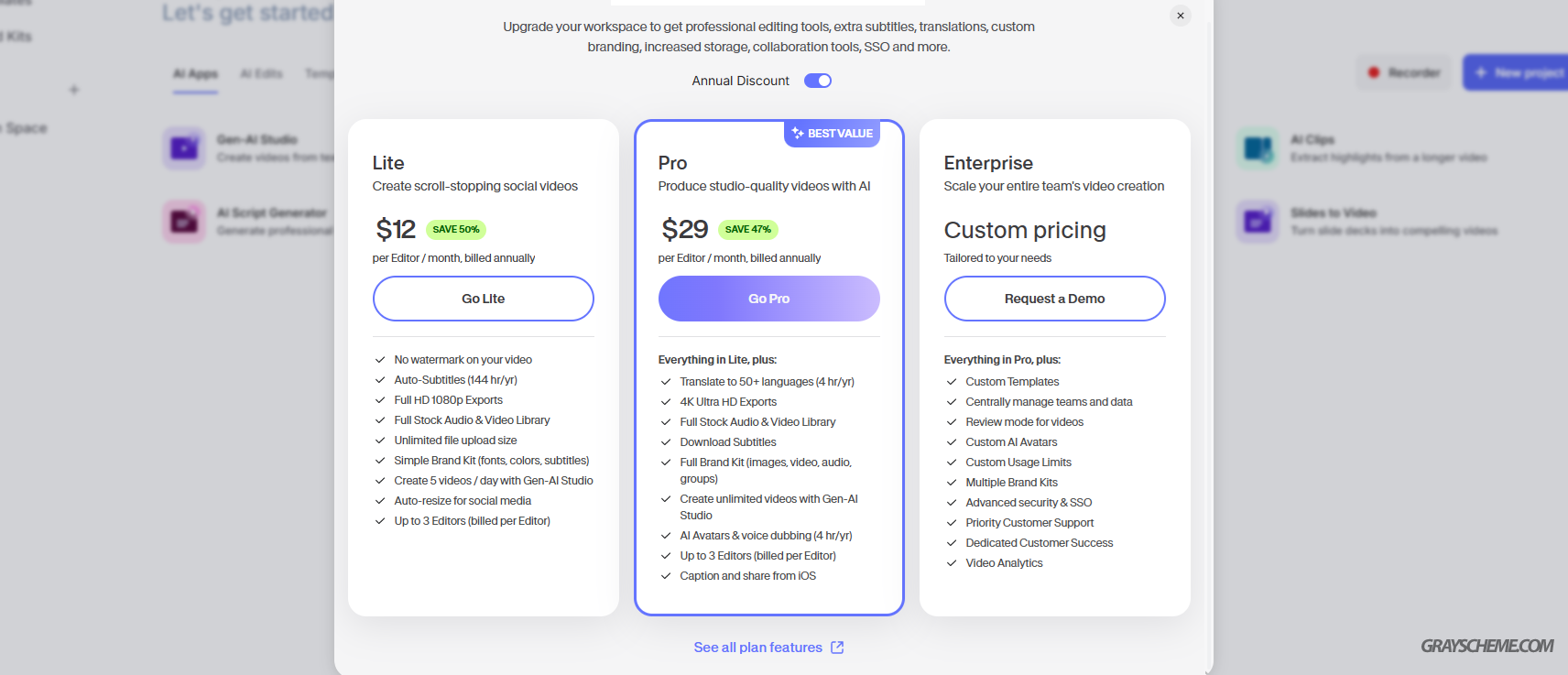Viewport: 1568px width, 675px height.
Task: Click the plus icon on New project
Action: [1480, 72]
